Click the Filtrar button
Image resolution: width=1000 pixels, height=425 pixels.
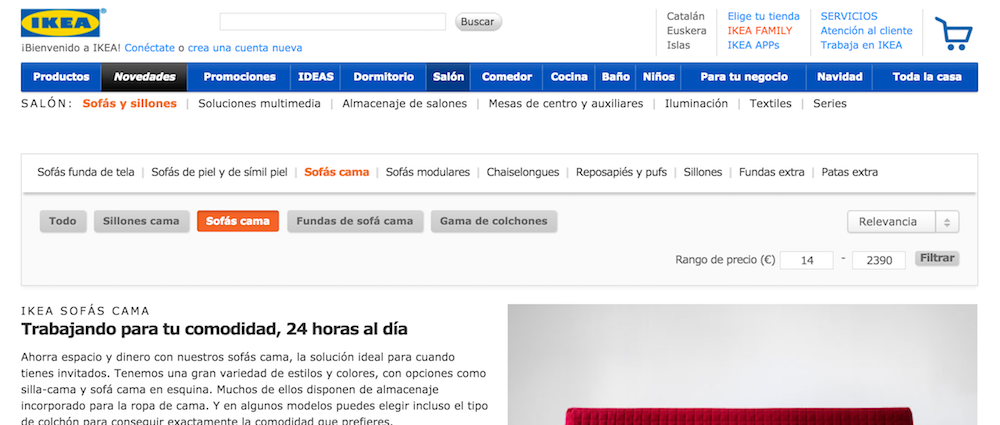937,258
